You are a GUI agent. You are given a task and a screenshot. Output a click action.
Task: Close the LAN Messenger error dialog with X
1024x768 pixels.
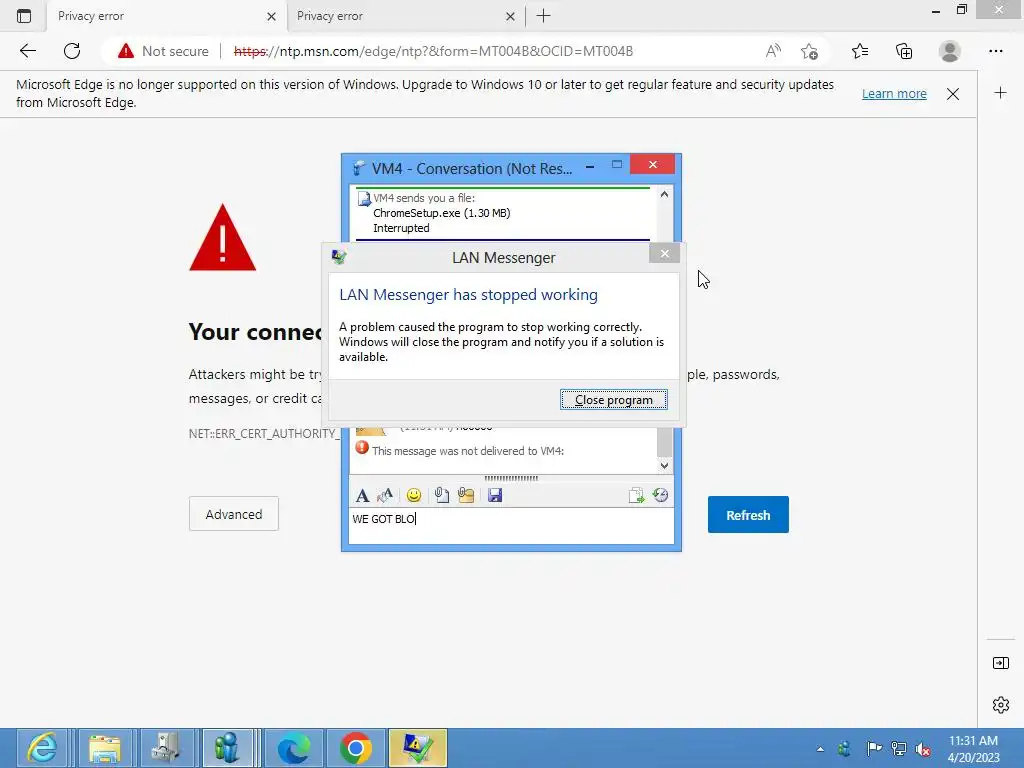pos(664,253)
